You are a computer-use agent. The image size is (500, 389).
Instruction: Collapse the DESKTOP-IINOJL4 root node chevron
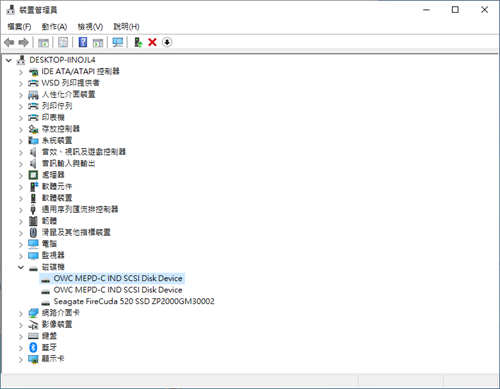[9, 60]
